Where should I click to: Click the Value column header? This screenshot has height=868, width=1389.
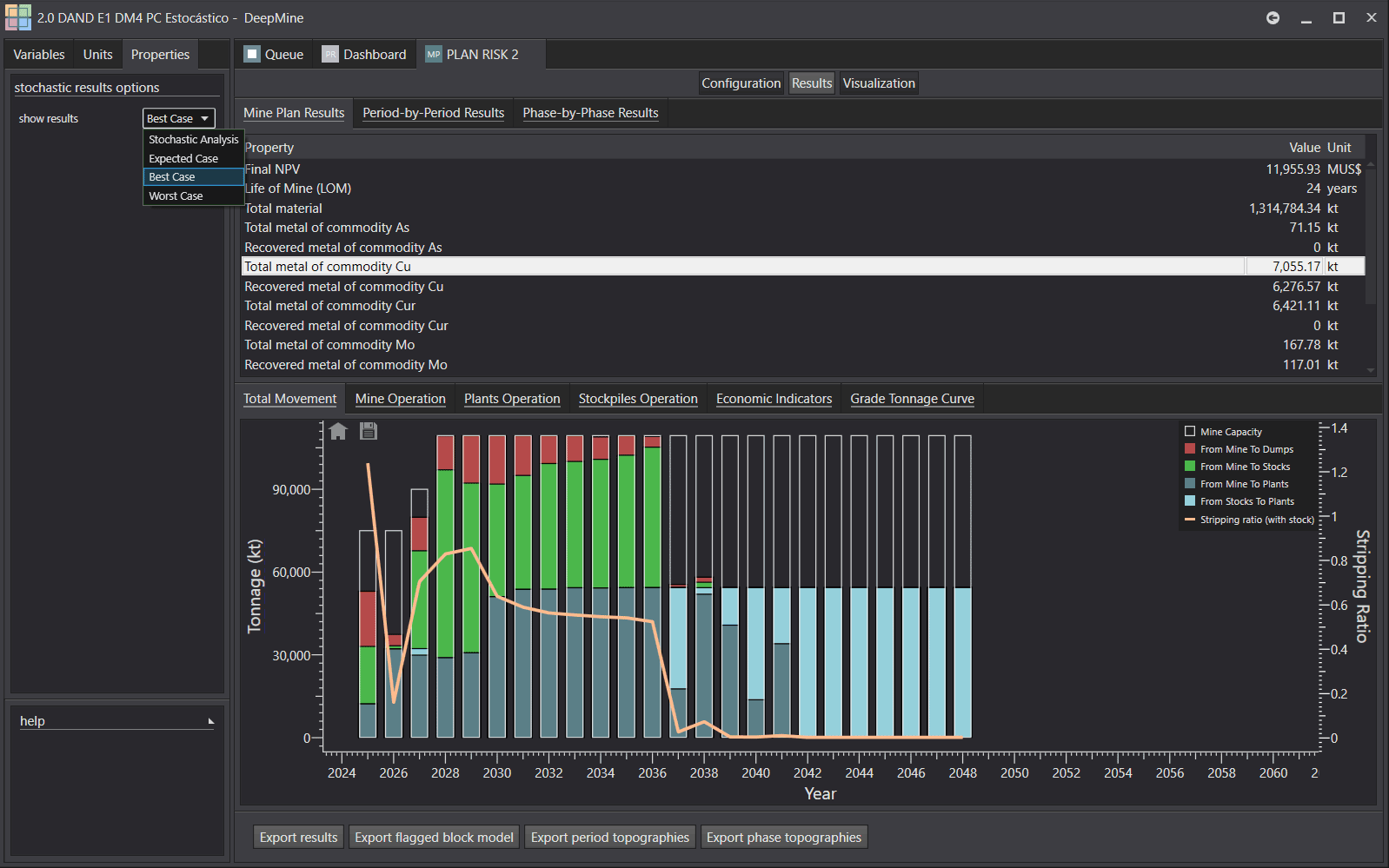1305,148
